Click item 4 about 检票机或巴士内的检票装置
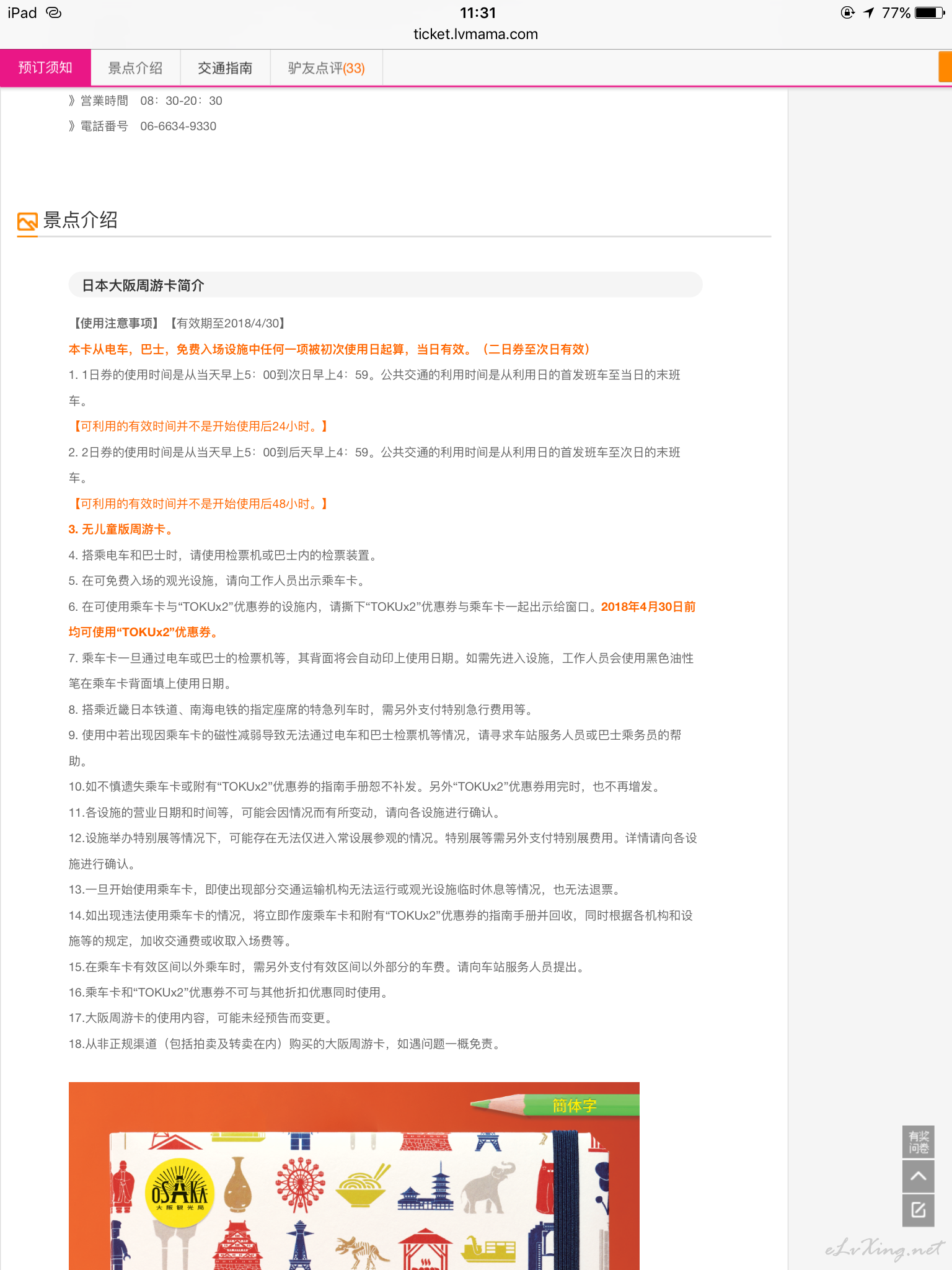This screenshot has height=1270, width=952. pyautogui.click(x=223, y=555)
